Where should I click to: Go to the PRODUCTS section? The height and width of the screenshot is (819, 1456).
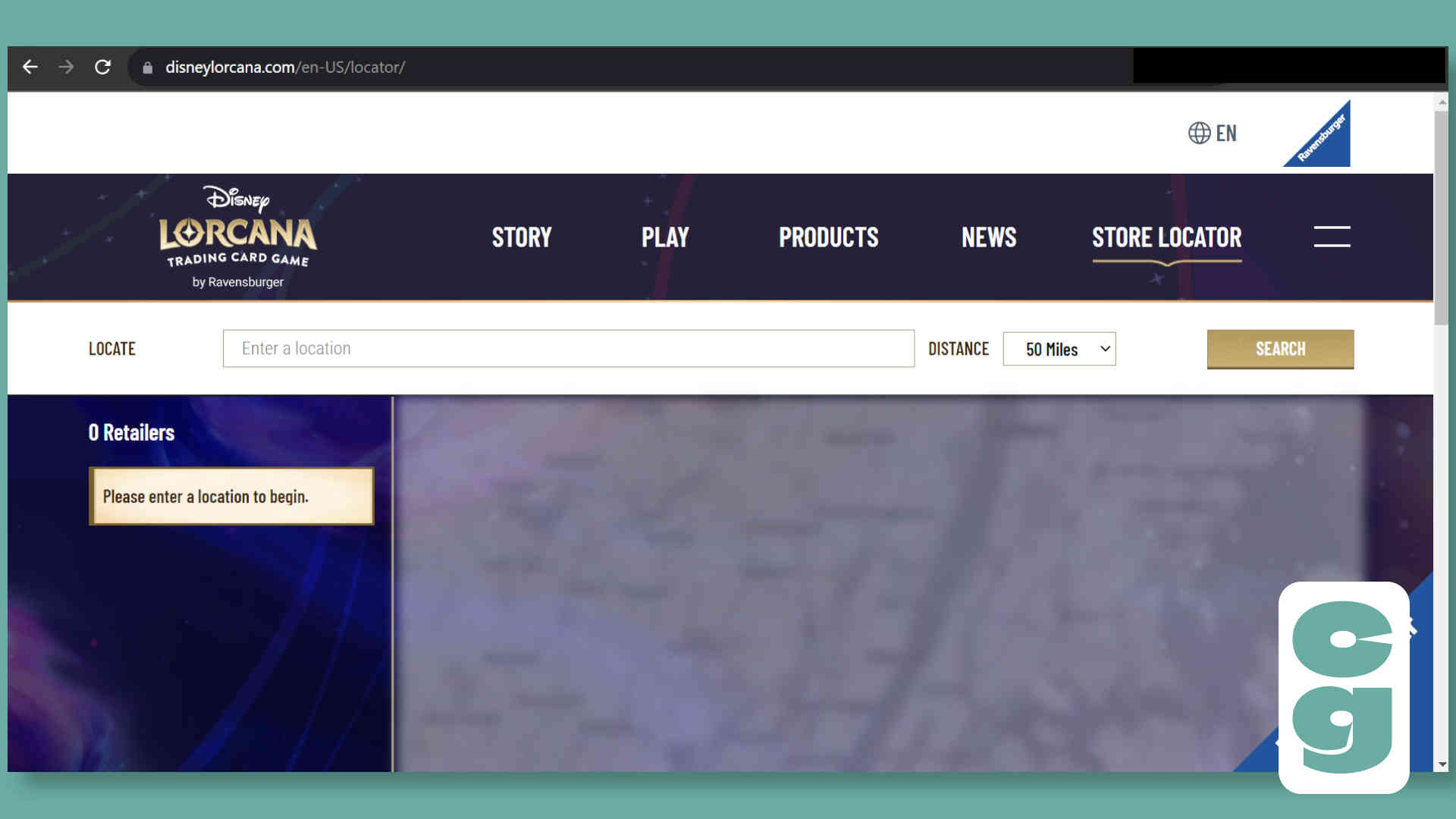point(828,237)
